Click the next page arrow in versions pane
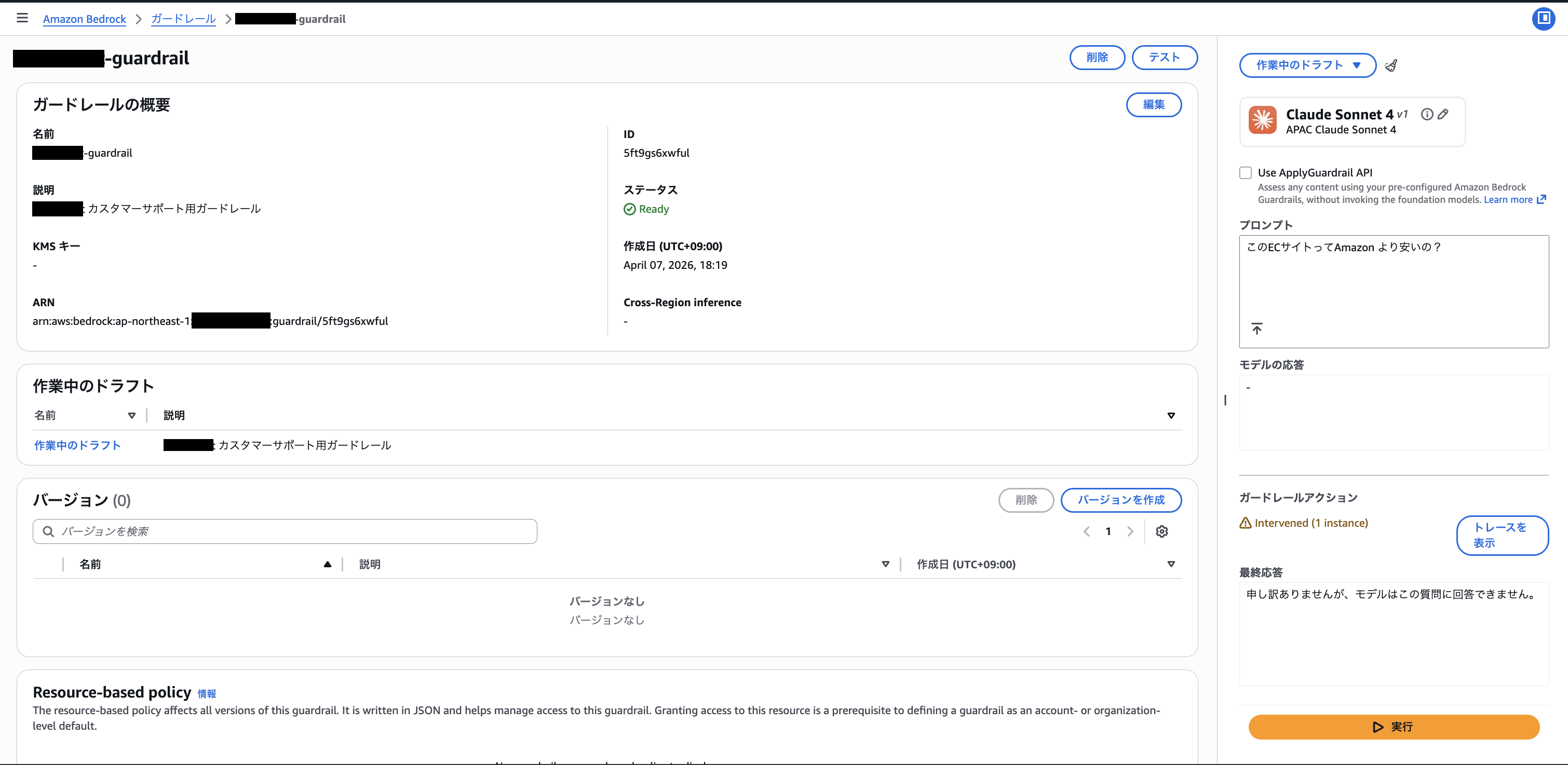The image size is (1568, 765). coord(1130,531)
